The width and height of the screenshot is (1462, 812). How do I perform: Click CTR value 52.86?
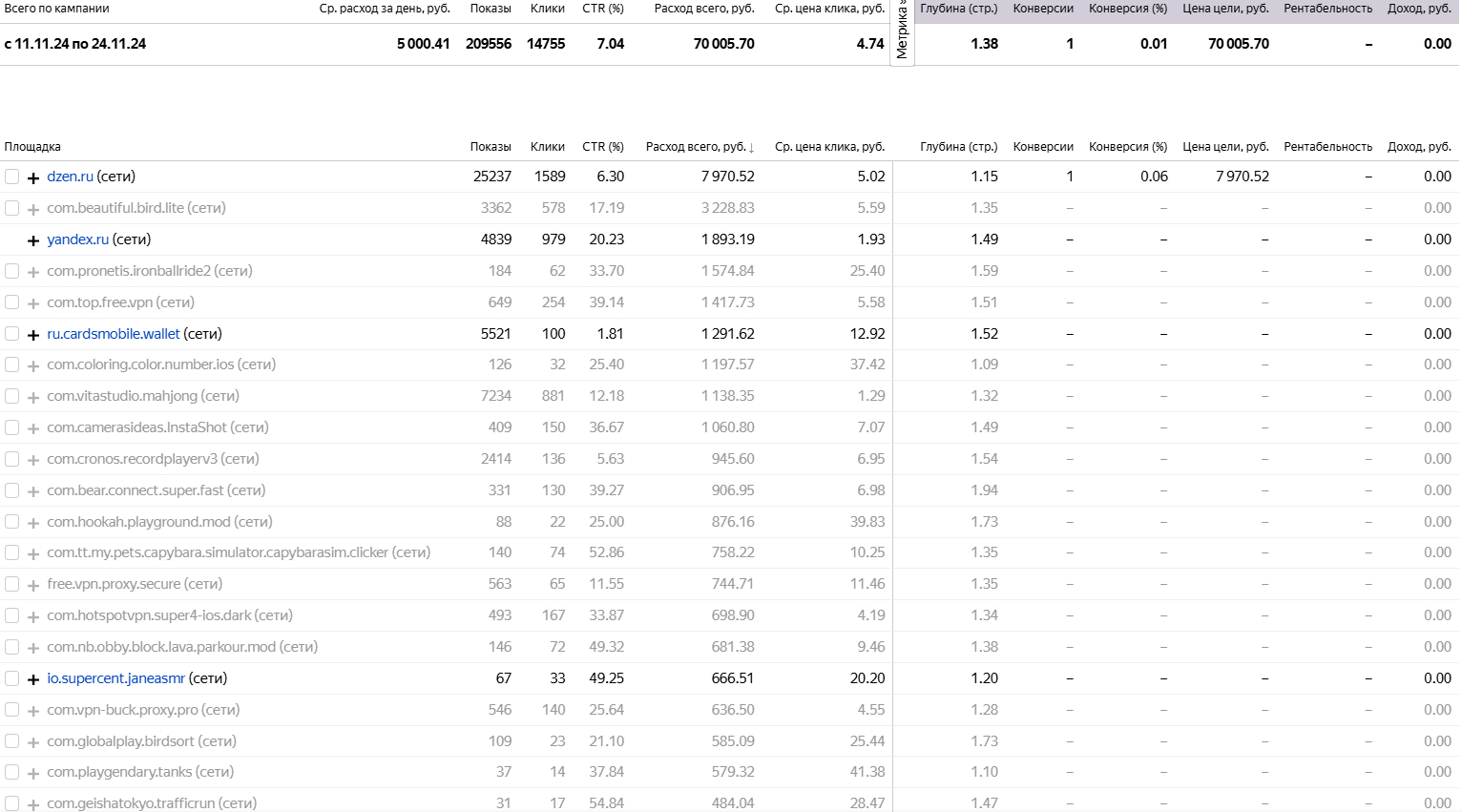[607, 552]
